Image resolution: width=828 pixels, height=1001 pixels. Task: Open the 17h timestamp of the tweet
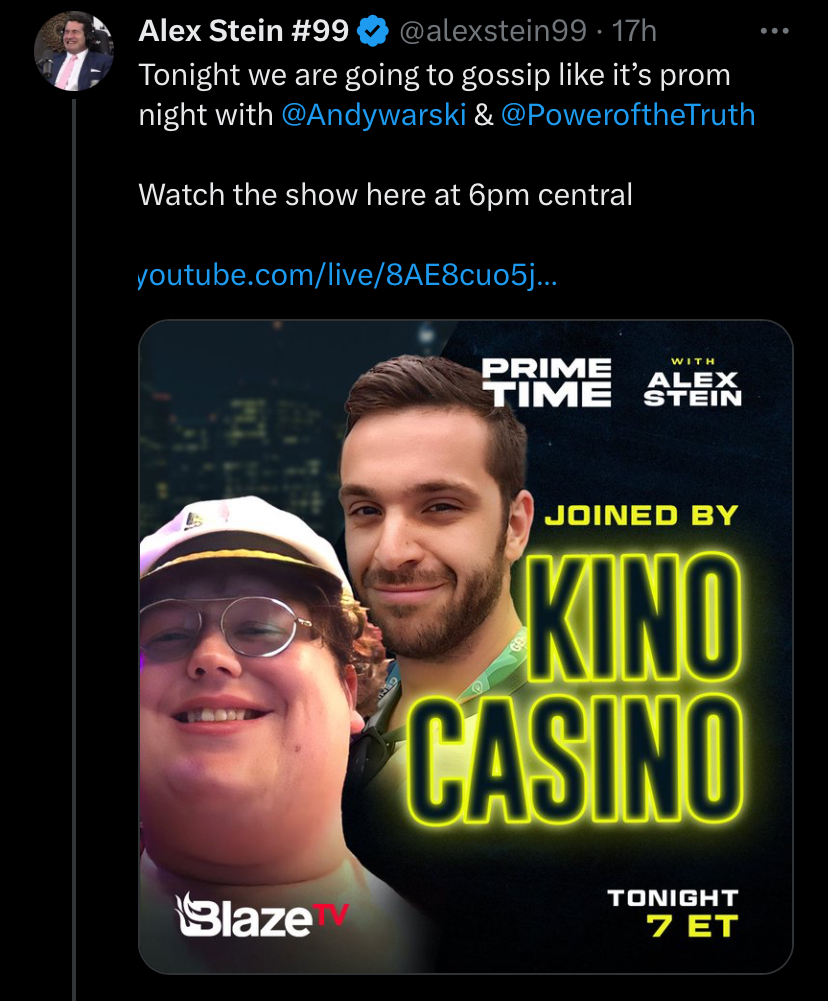pos(634,31)
